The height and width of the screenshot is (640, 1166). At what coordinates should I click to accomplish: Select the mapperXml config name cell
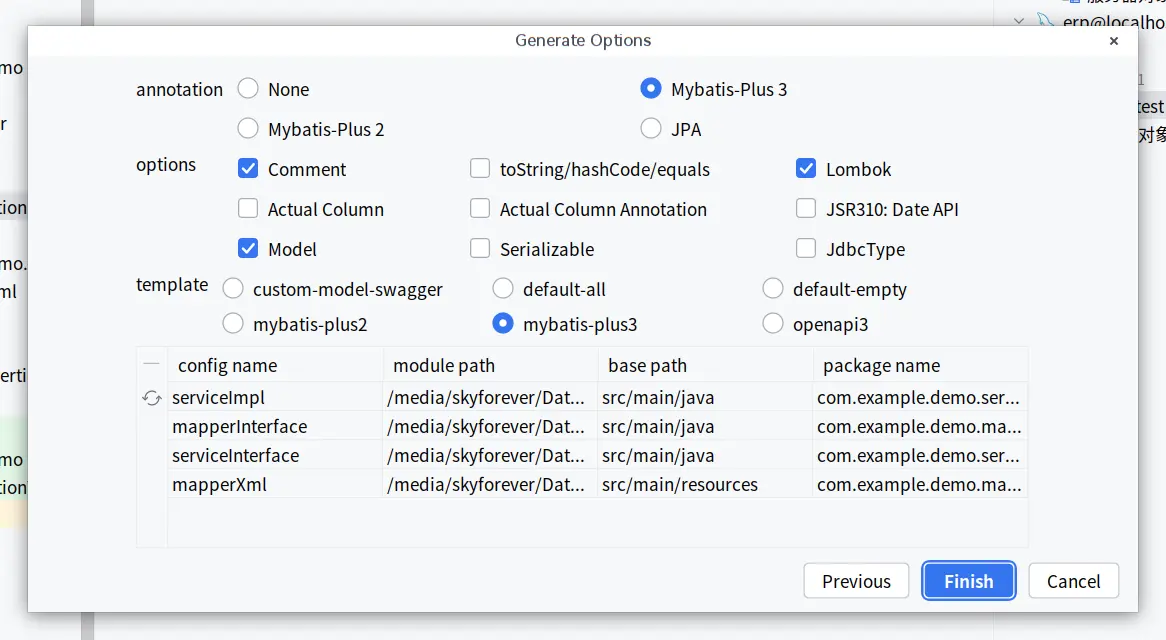pos(275,485)
